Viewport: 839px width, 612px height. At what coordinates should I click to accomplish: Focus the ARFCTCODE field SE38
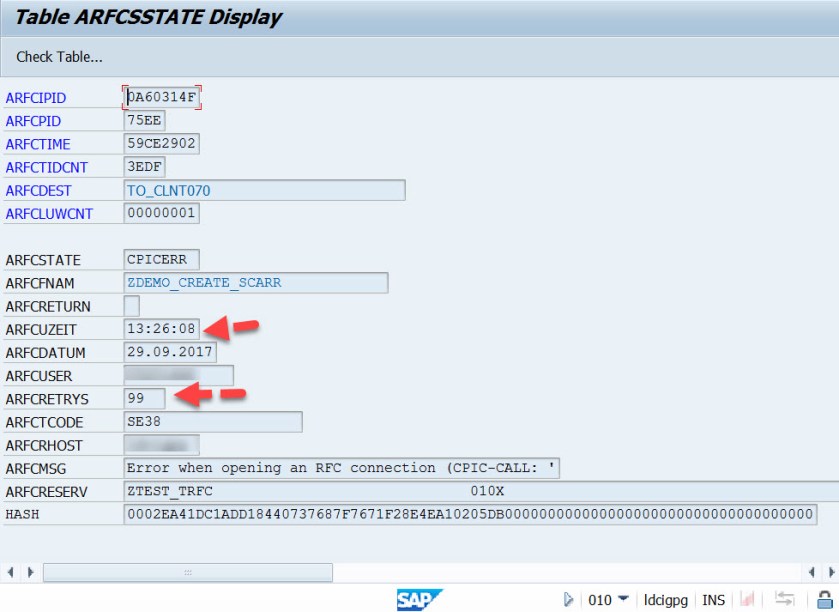click(x=213, y=422)
